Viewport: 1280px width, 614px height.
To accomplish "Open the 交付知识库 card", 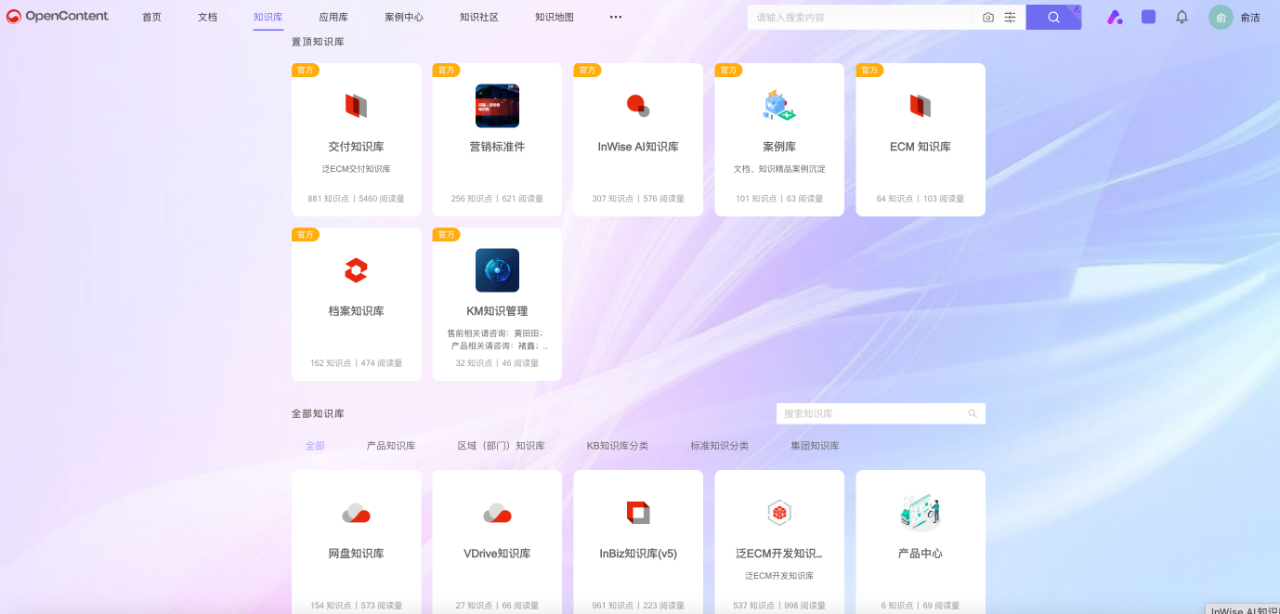I will pos(356,140).
